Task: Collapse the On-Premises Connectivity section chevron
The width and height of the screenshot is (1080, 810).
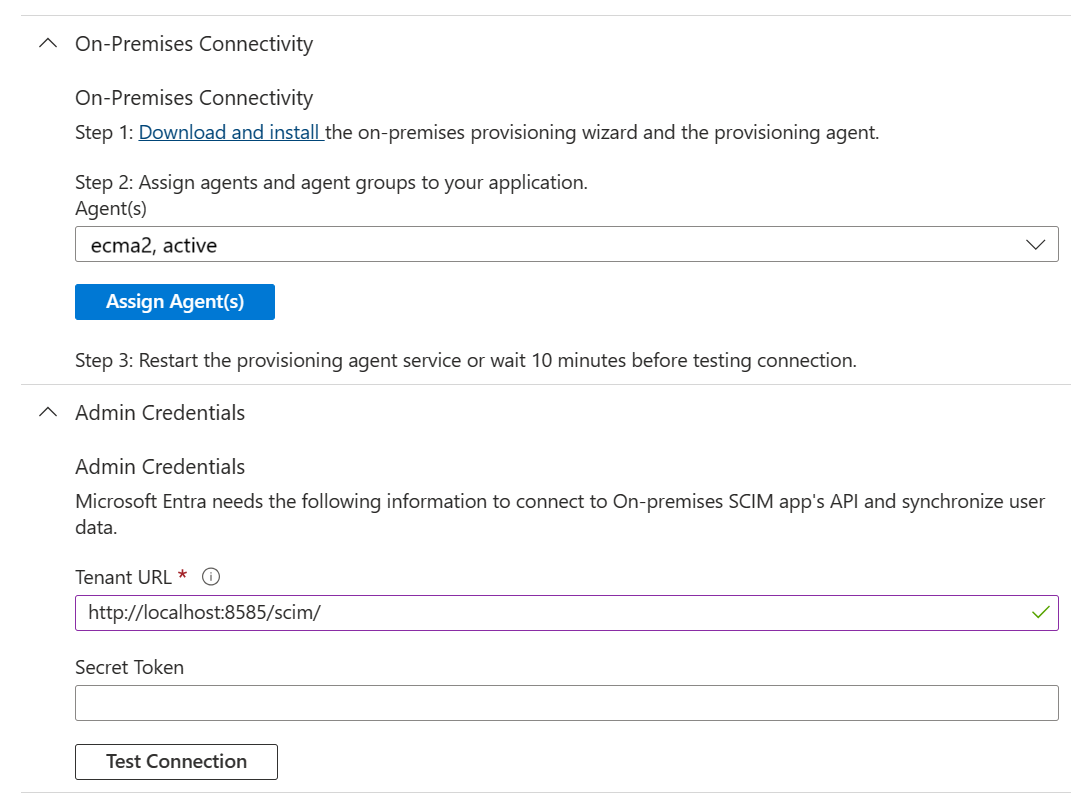Action: pyautogui.click(x=46, y=44)
